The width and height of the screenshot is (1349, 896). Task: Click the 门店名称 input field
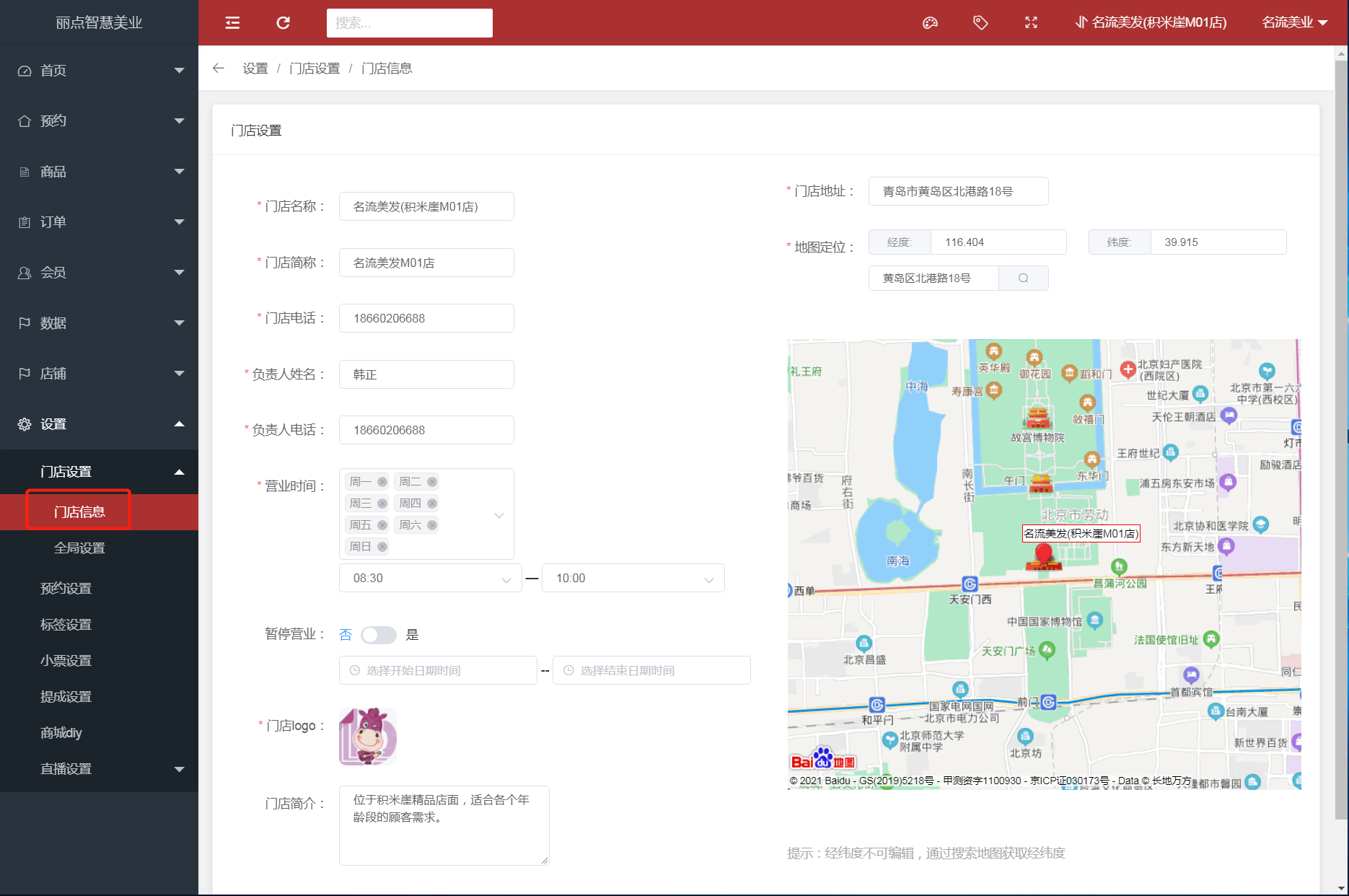[x=426, y=206]
